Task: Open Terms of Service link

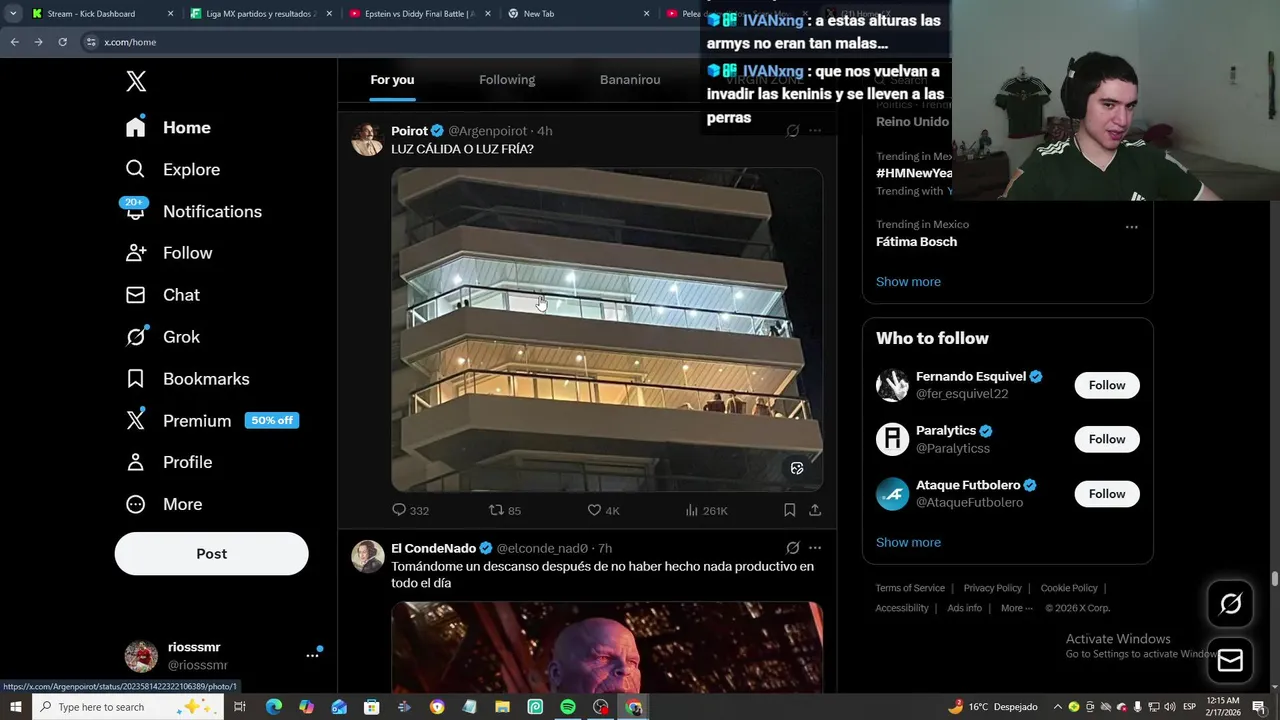Action: point(910,588)
